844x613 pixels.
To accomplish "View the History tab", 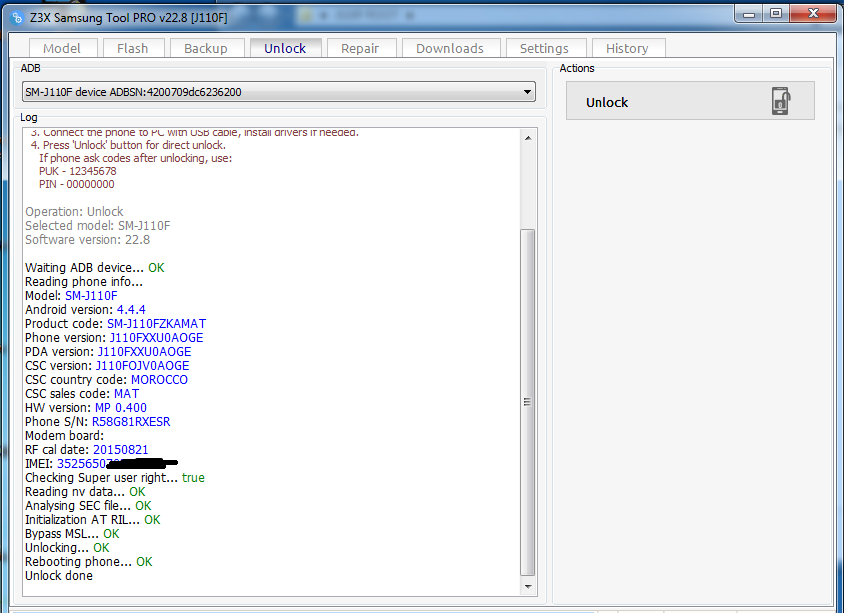I will (x=628, y=48).
